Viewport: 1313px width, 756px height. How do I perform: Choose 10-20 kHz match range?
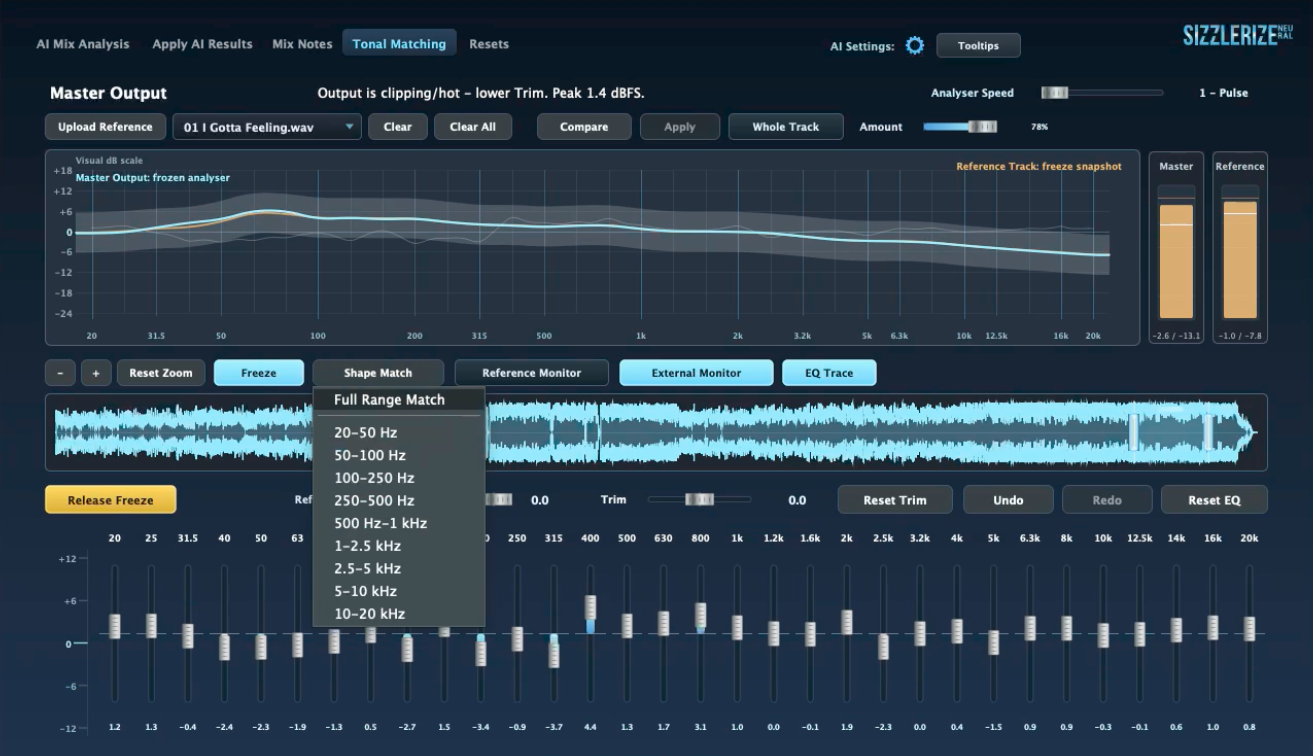pyautogui.click(x=399, y=614)
